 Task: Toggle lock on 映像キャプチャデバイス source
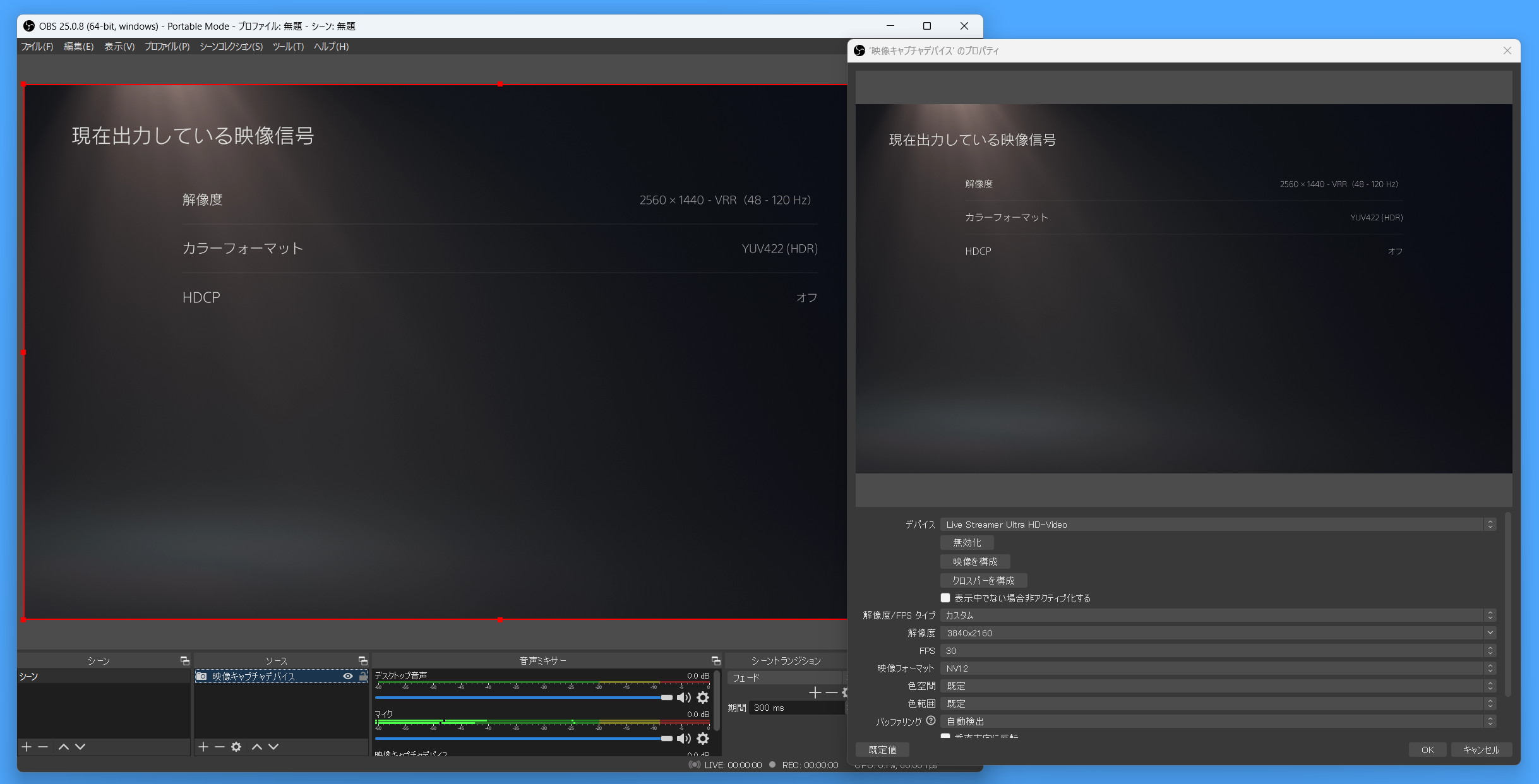(x=363, y=676)
